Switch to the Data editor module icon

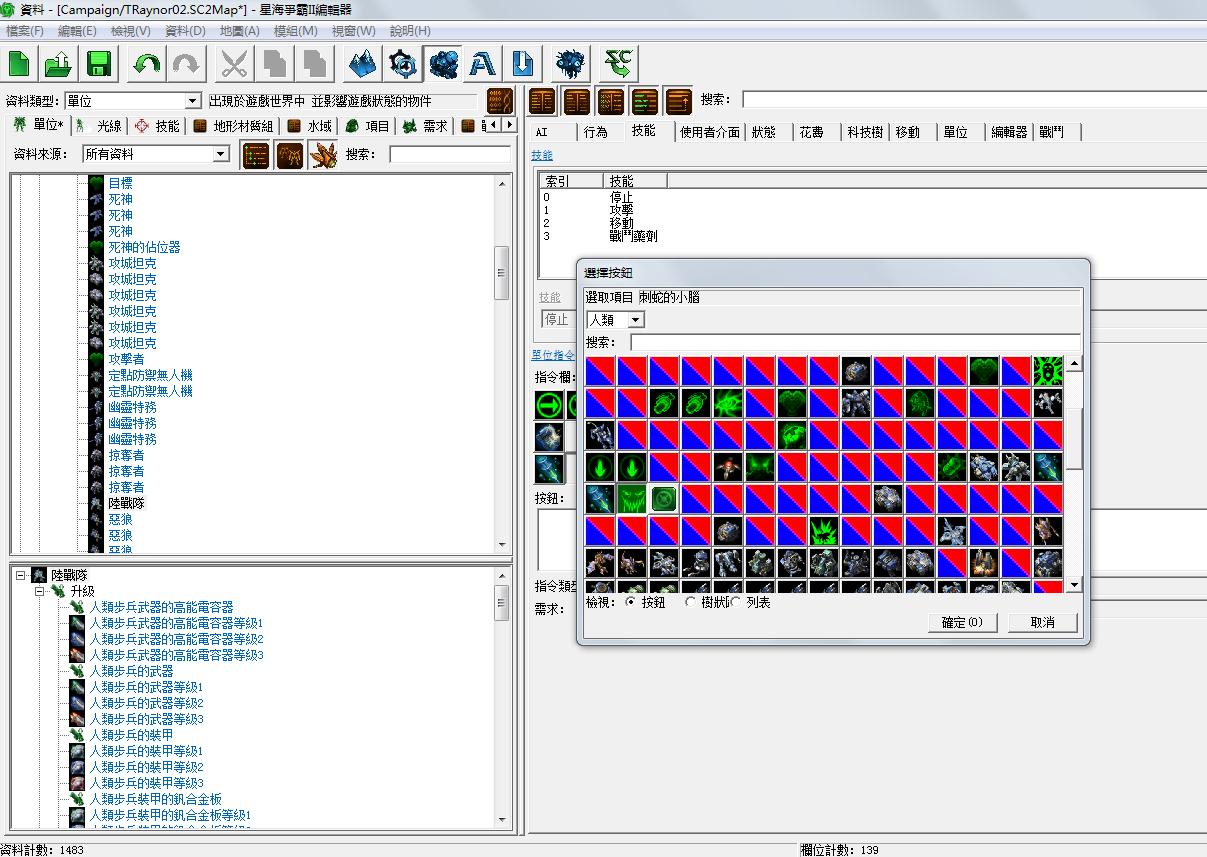(x=442, y=65)
